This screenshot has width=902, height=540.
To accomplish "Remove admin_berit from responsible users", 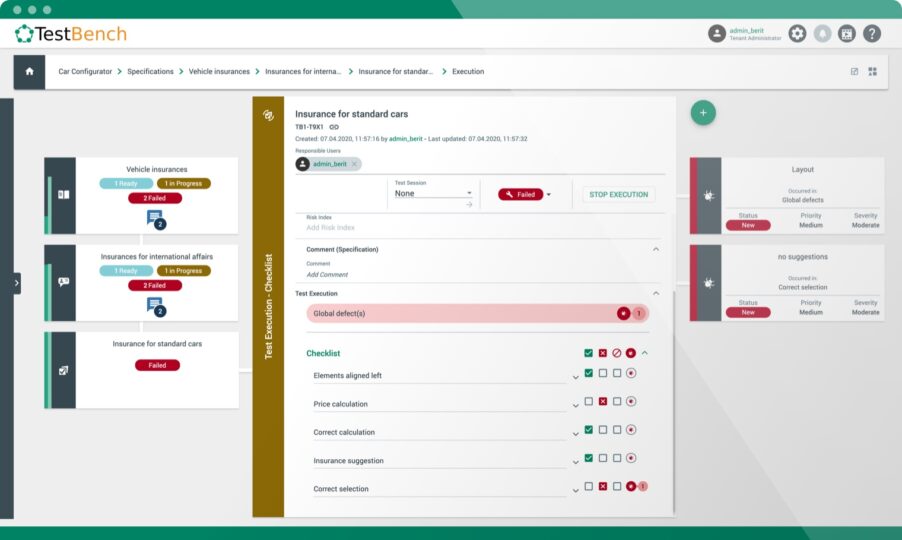I will (354, 164).
